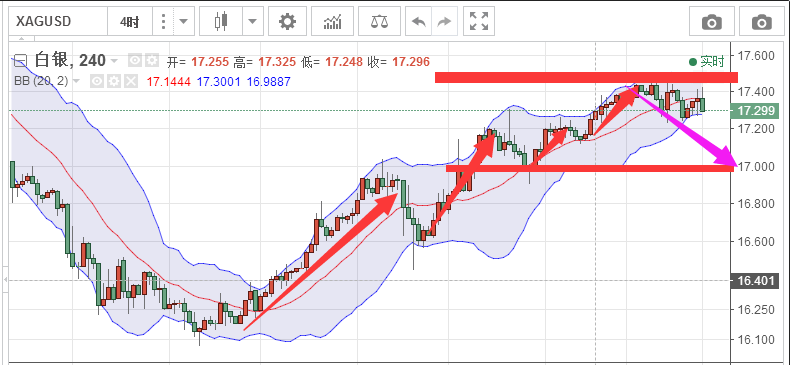
Task: Open chart settings via toolbar gear
Action: 288,22
